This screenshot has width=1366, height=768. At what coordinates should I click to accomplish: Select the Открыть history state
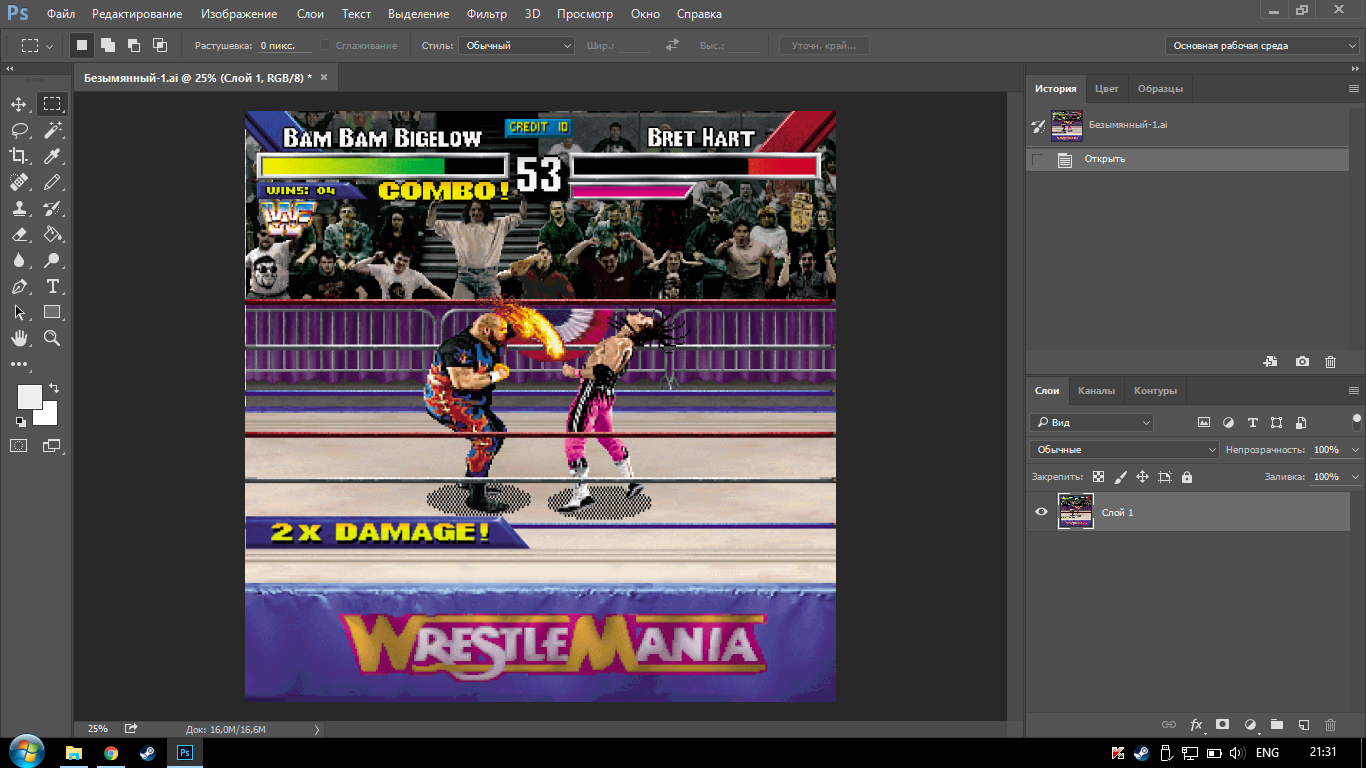click(1187, 159)
